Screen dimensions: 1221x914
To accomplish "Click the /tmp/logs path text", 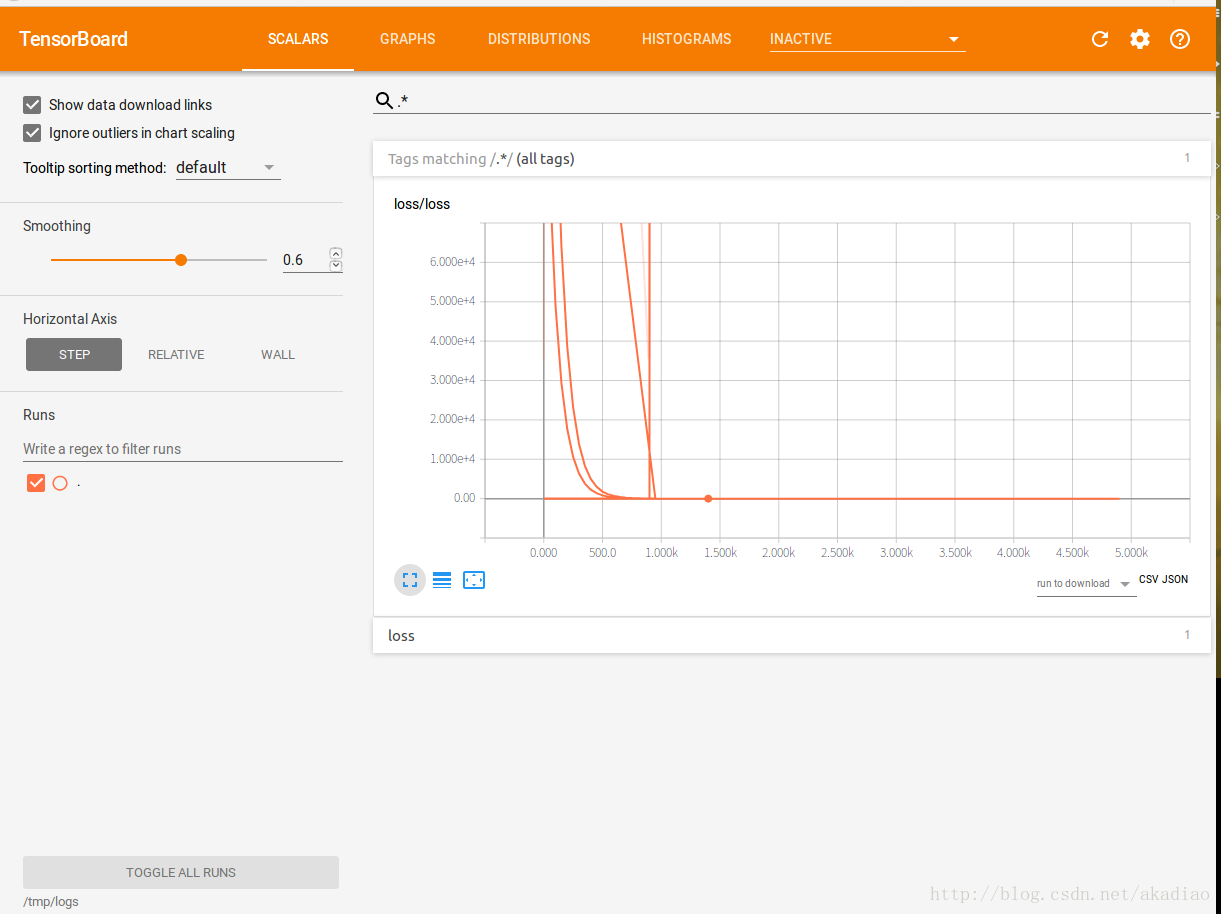I will [51, 901].
